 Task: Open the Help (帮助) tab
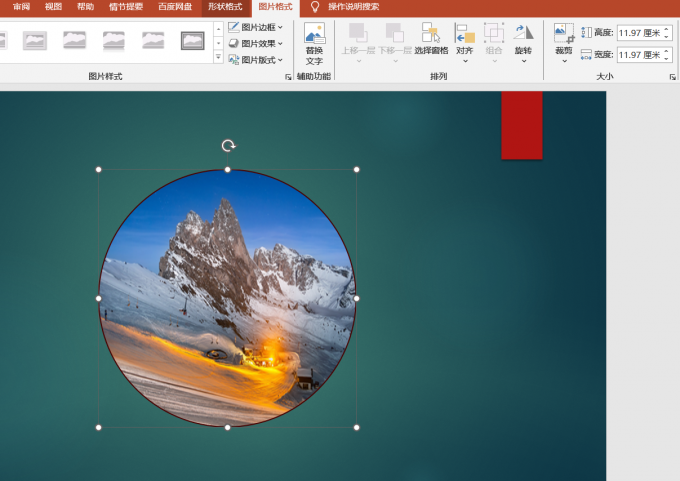(85, 7)
